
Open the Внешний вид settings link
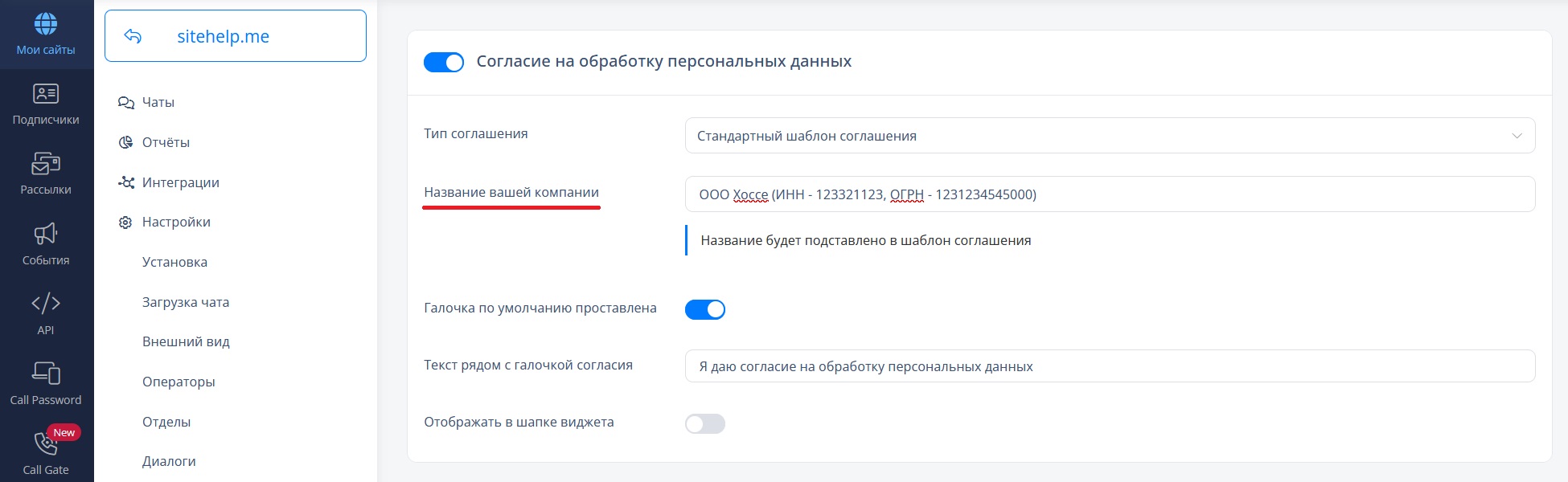pos(186,342)
